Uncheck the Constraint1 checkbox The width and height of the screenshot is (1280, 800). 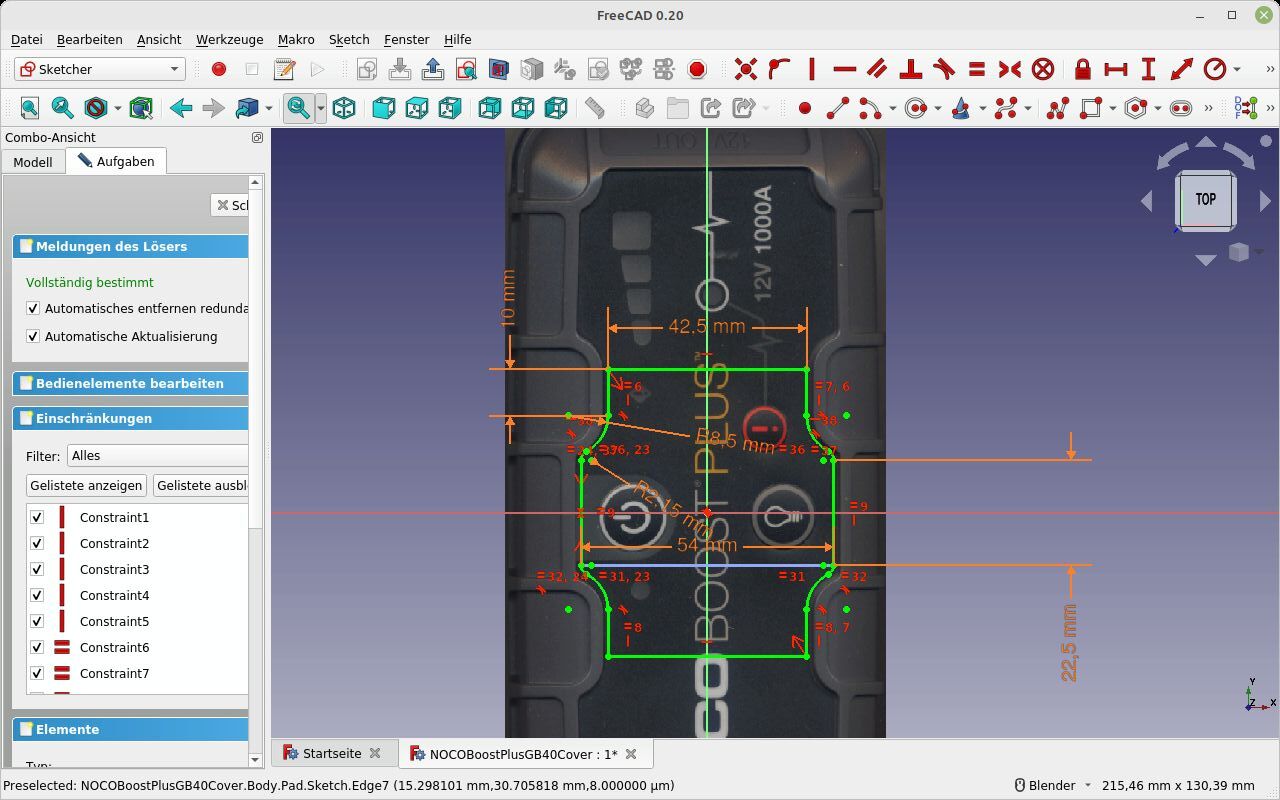click(37, 517)
